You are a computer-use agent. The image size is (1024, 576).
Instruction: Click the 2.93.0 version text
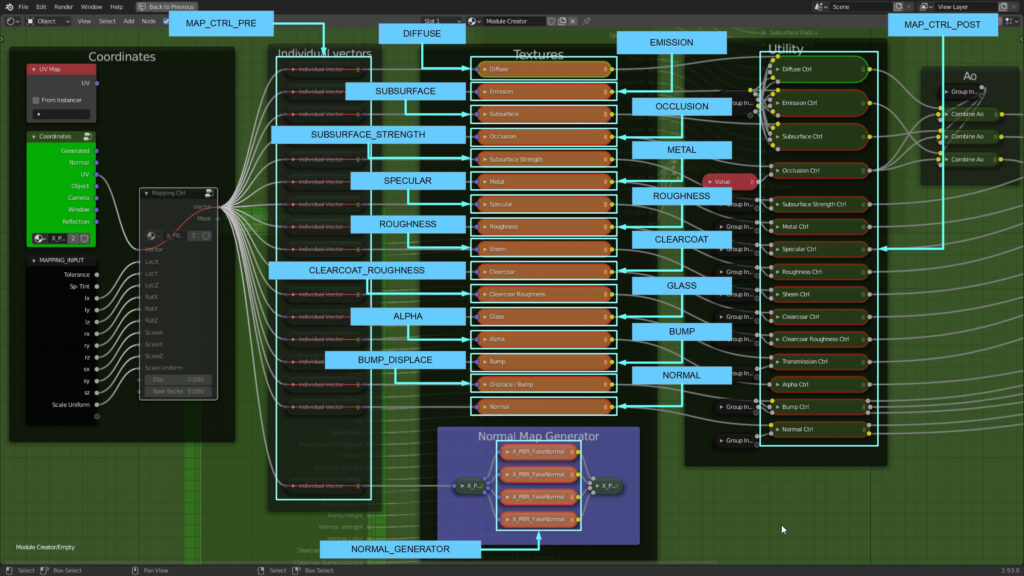click(1010, 570)
